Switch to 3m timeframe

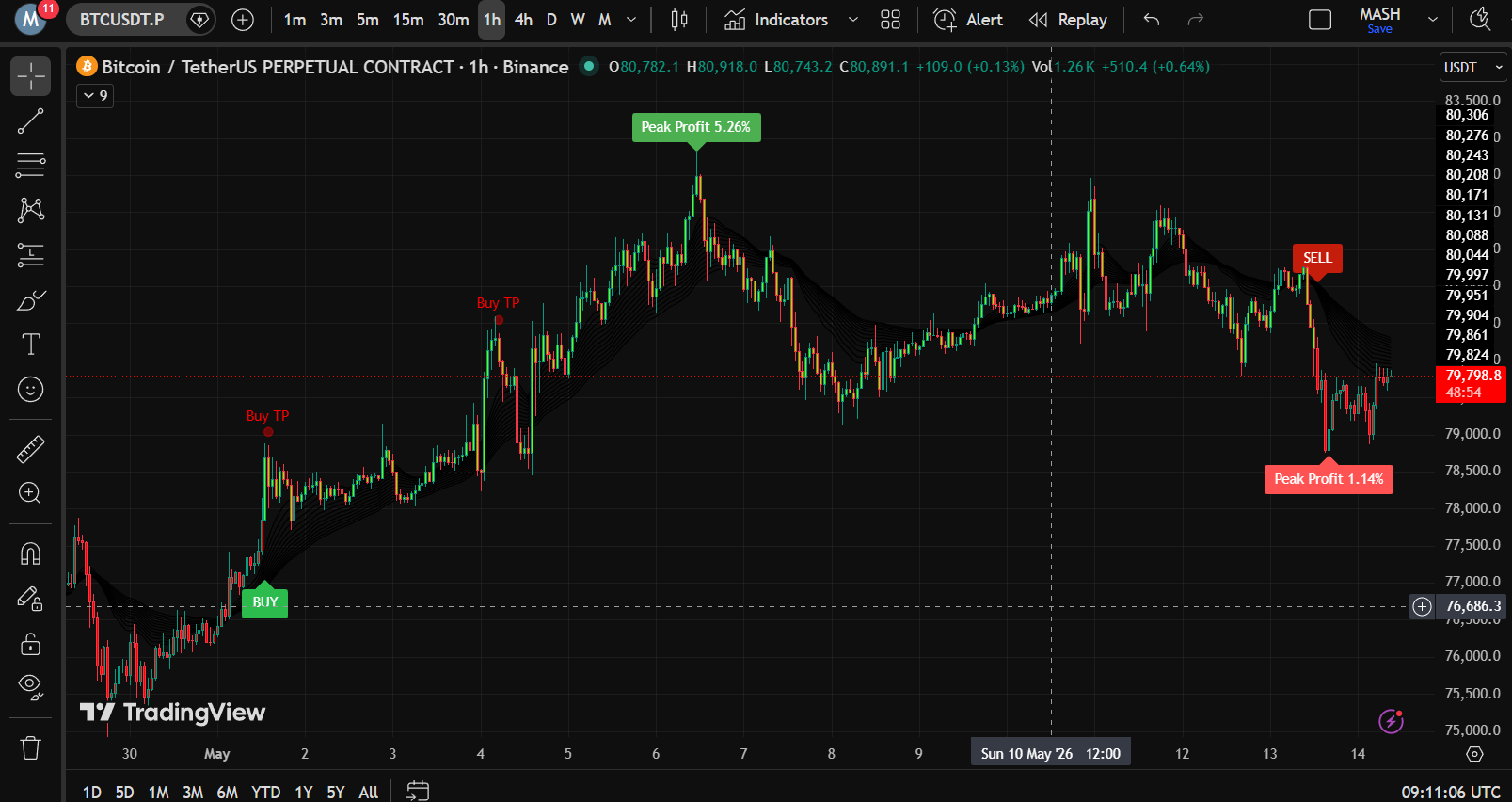click(x=331, y=20)
